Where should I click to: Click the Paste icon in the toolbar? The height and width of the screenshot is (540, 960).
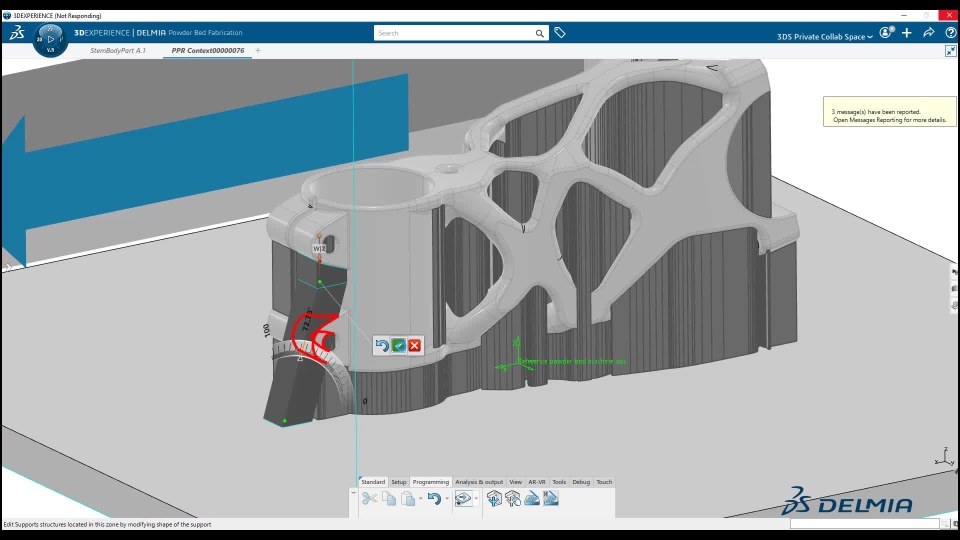408,499
